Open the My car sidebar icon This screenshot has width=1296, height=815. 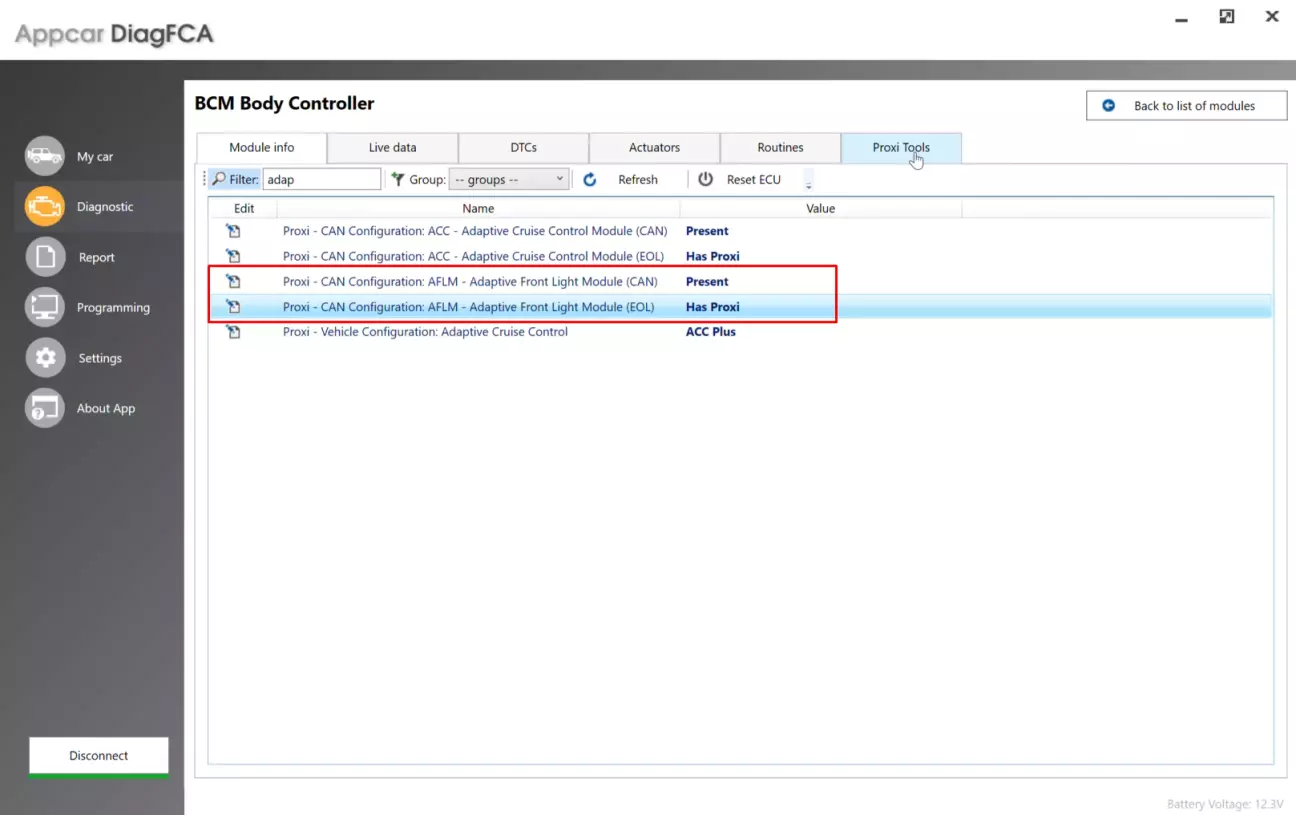pos(45,156)
